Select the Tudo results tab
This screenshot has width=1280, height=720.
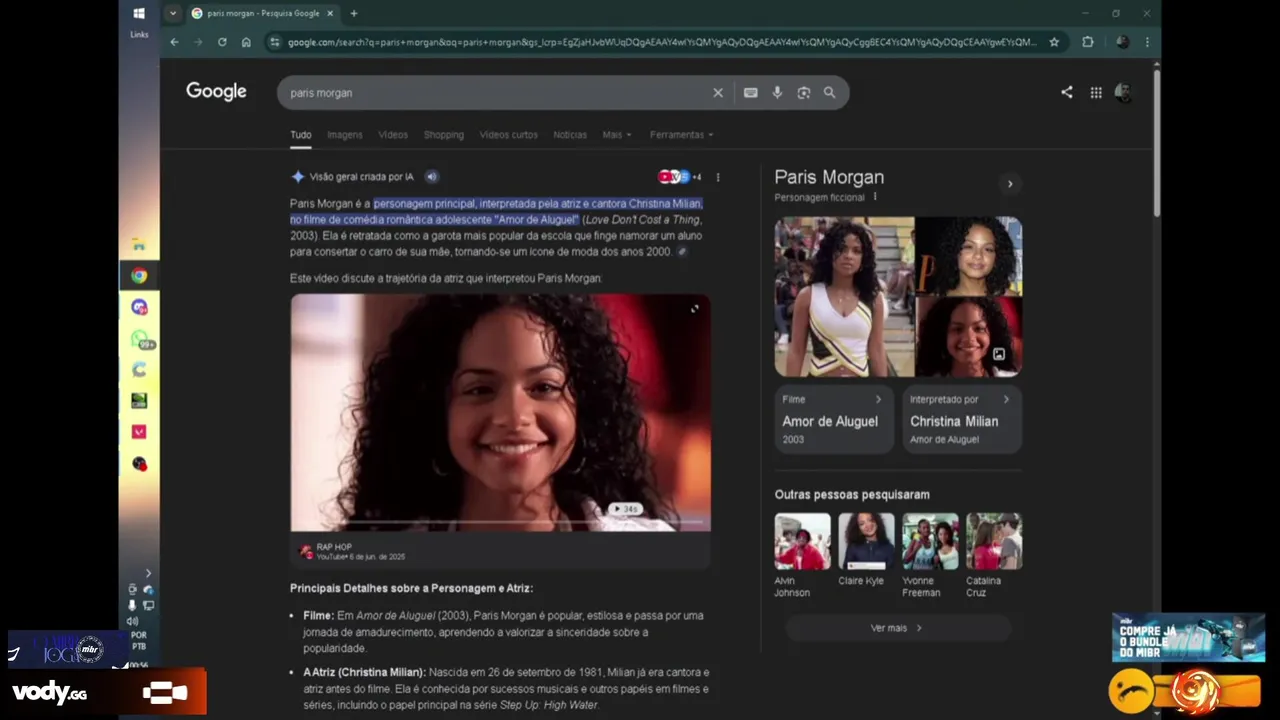[301, 135]
